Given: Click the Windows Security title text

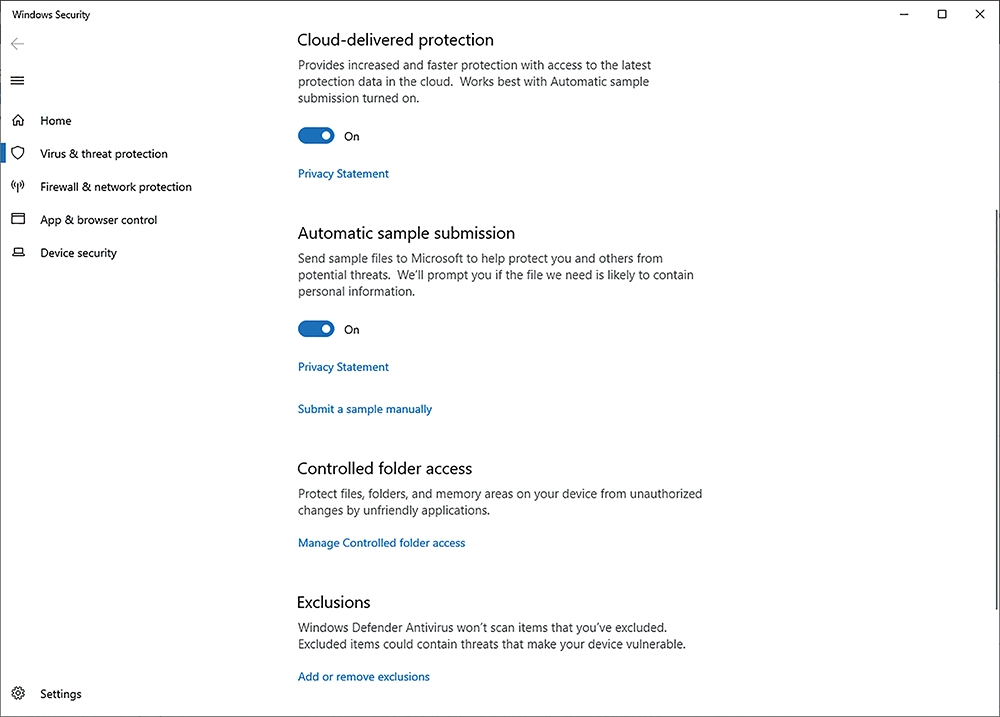Looking at the screenshot, I should [x=51, y=15].
